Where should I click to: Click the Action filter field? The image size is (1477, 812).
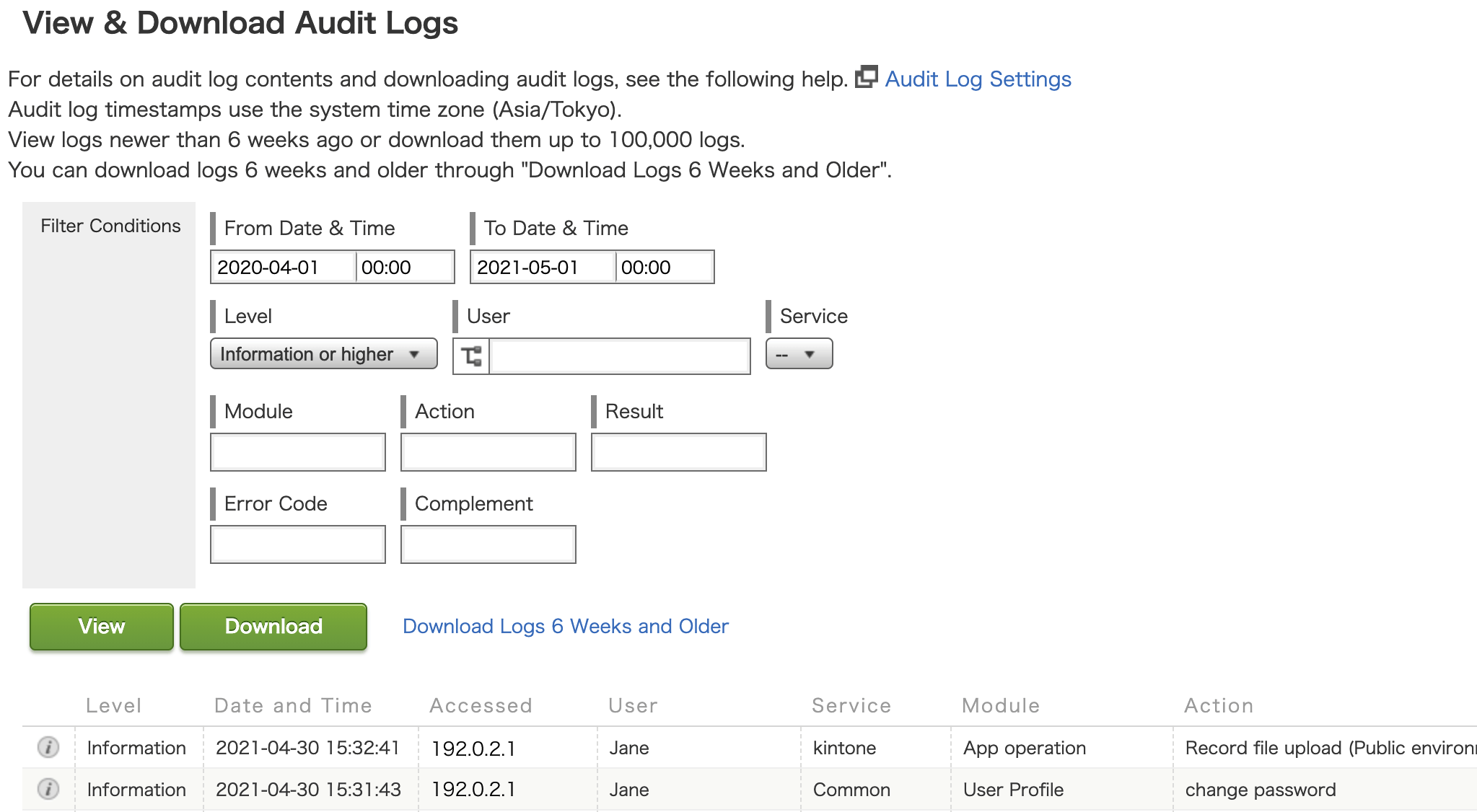pyautogui.click(x=488, y=452)
